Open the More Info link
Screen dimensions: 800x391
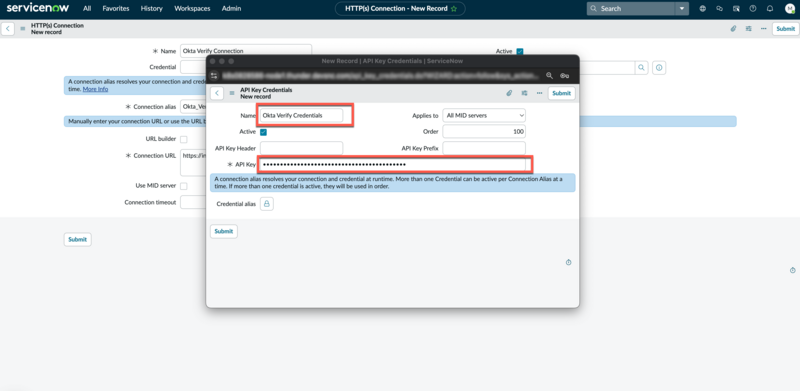[x=95, y=89]
